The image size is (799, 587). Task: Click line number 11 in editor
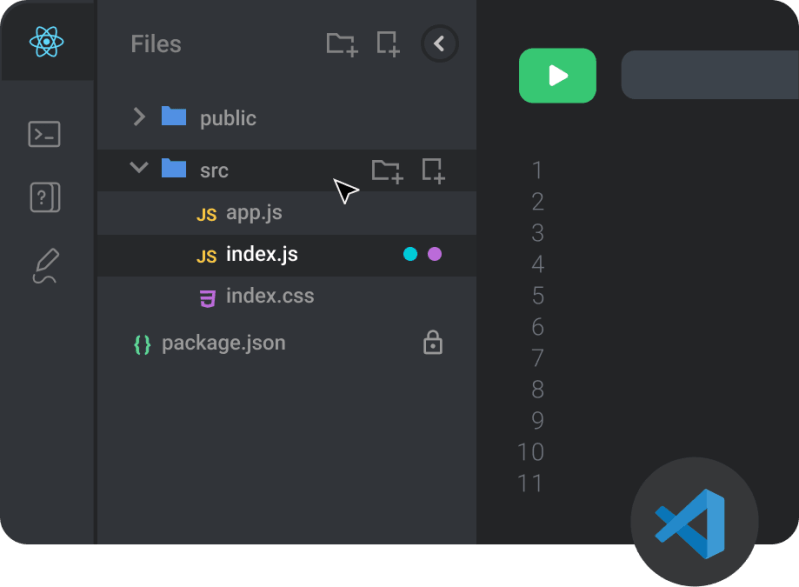pyautogui.click(x=529, y=483)
